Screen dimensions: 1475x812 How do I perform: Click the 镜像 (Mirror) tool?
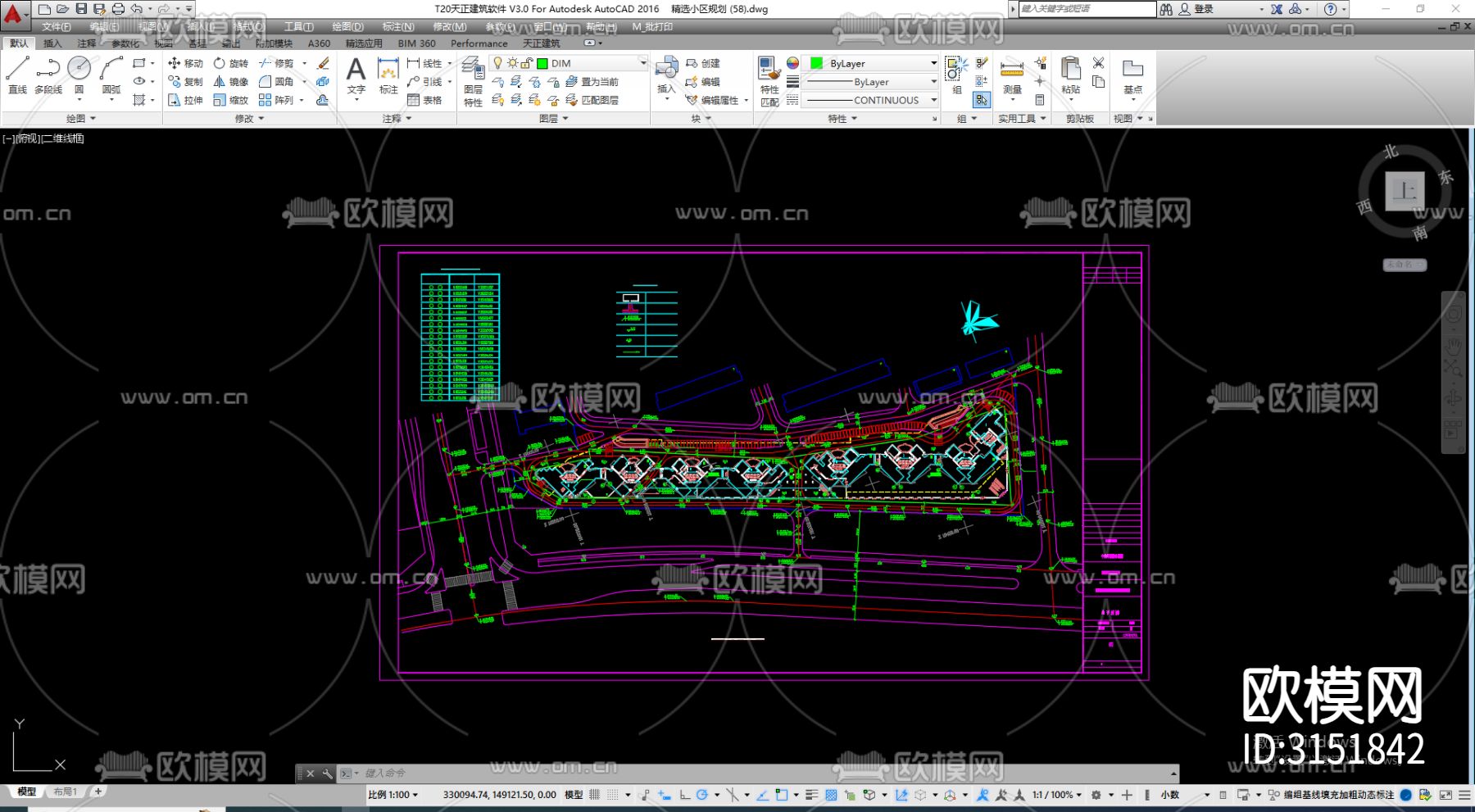click(230, 82)
